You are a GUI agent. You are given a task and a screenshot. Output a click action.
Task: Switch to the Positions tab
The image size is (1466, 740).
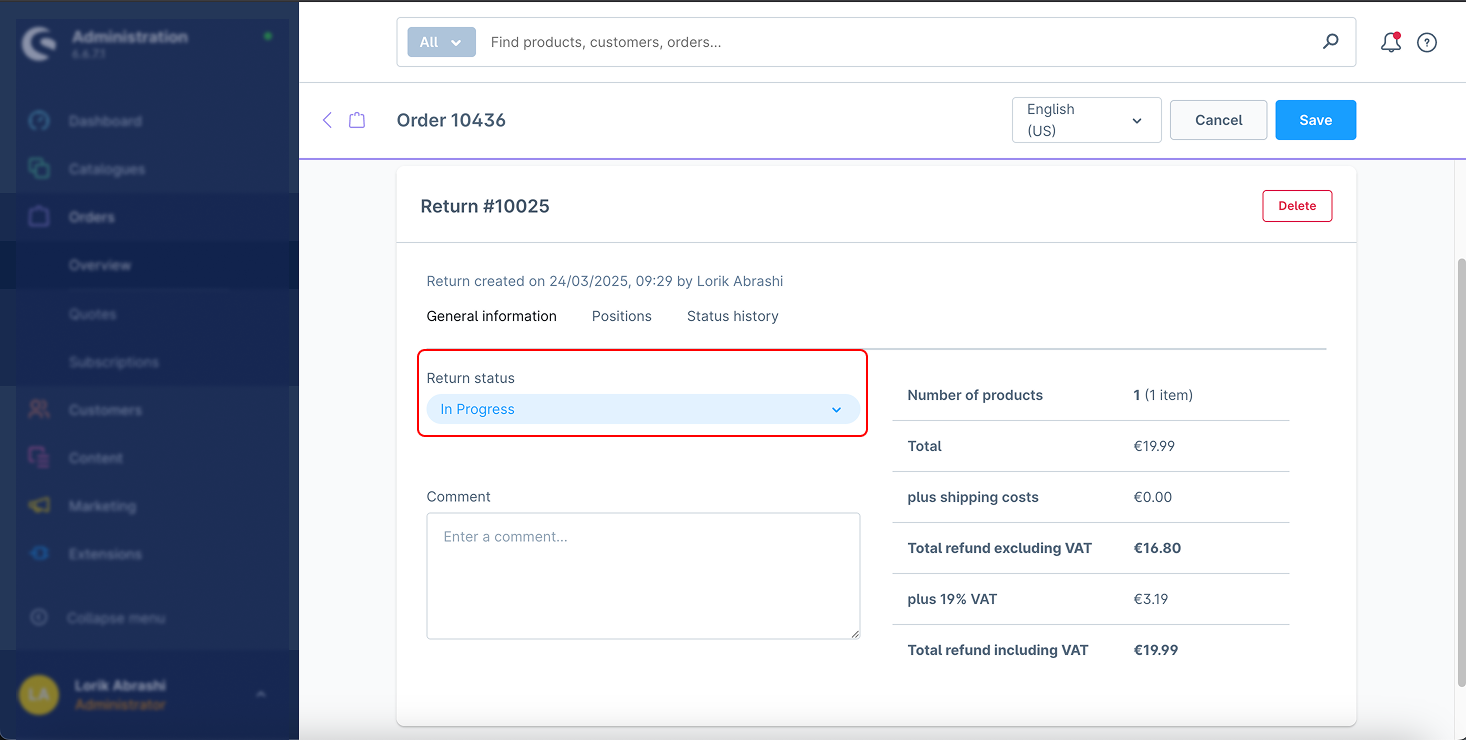coord(621,316)
